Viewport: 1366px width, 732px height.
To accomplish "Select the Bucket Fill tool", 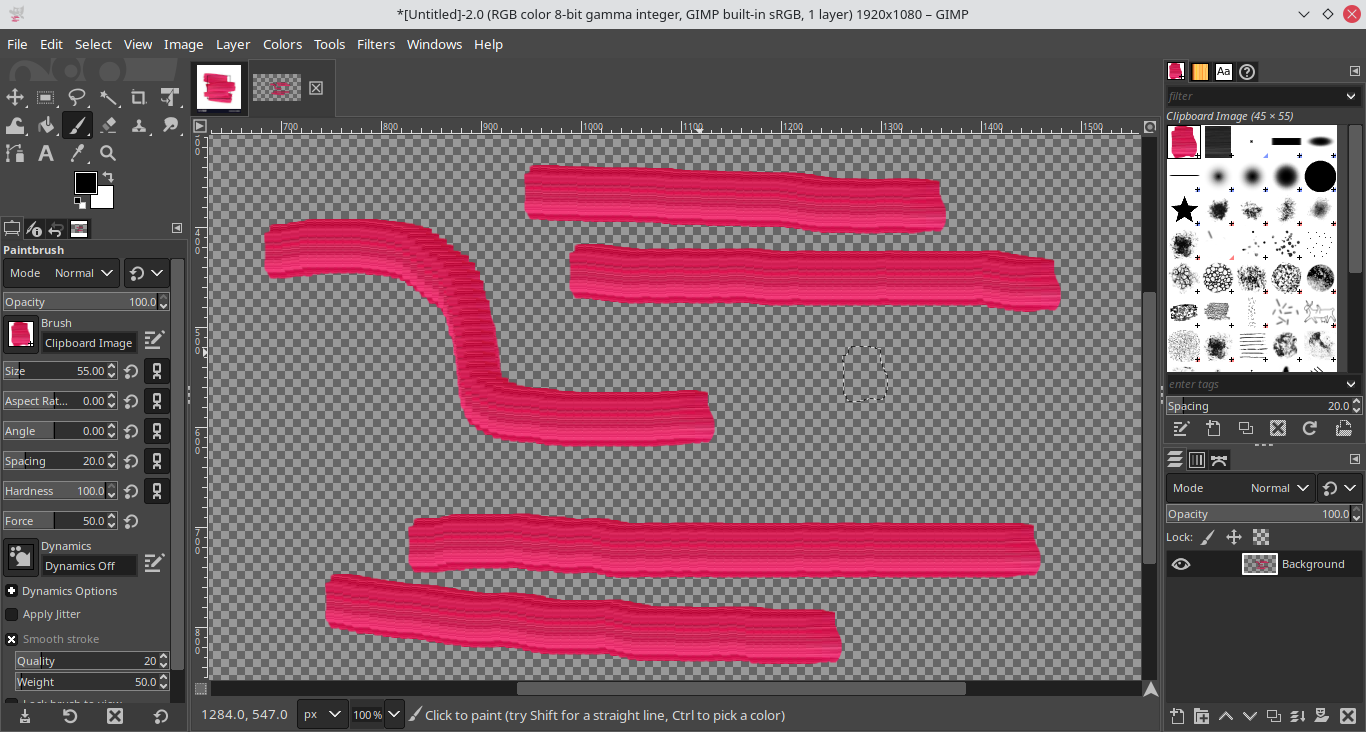I will pos(46,125).
